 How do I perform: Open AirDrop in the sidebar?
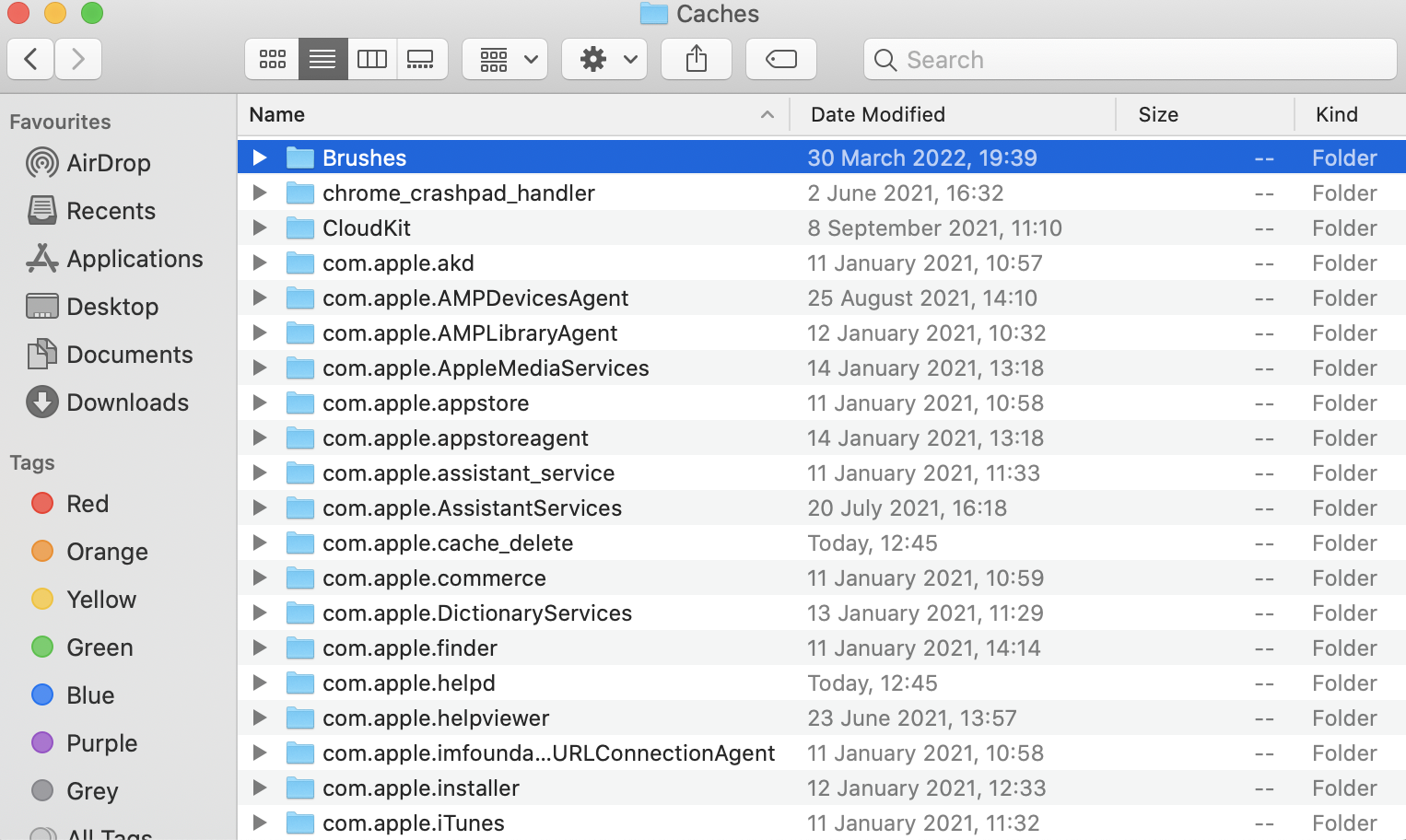pyautogui.click(x=88, y=163)
